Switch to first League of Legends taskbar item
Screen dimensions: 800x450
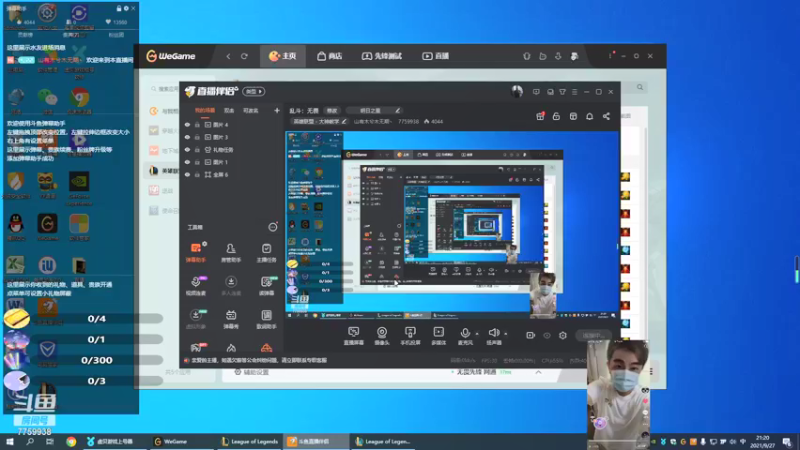tap(250, 442)
